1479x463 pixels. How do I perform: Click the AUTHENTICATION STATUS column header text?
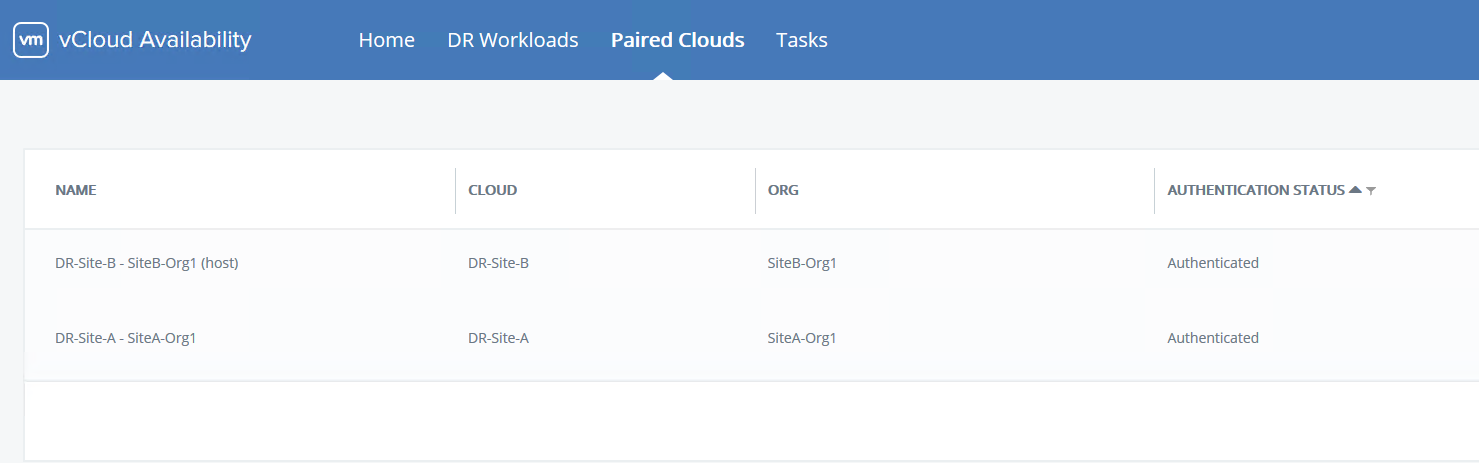[x=1255, y=190]
